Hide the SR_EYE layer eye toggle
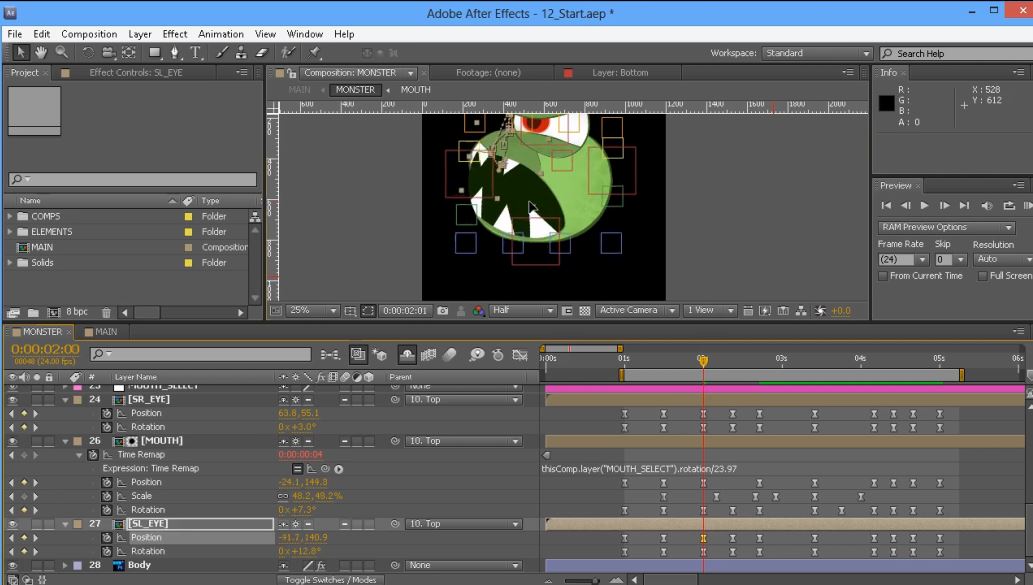1033x585 pixels. coord(13,400)
